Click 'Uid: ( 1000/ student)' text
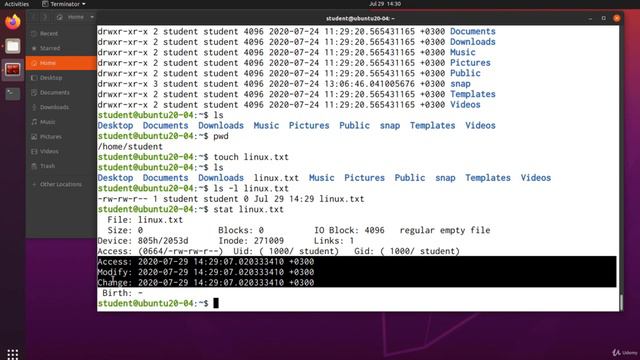640x360 pixels. point(286,251)
